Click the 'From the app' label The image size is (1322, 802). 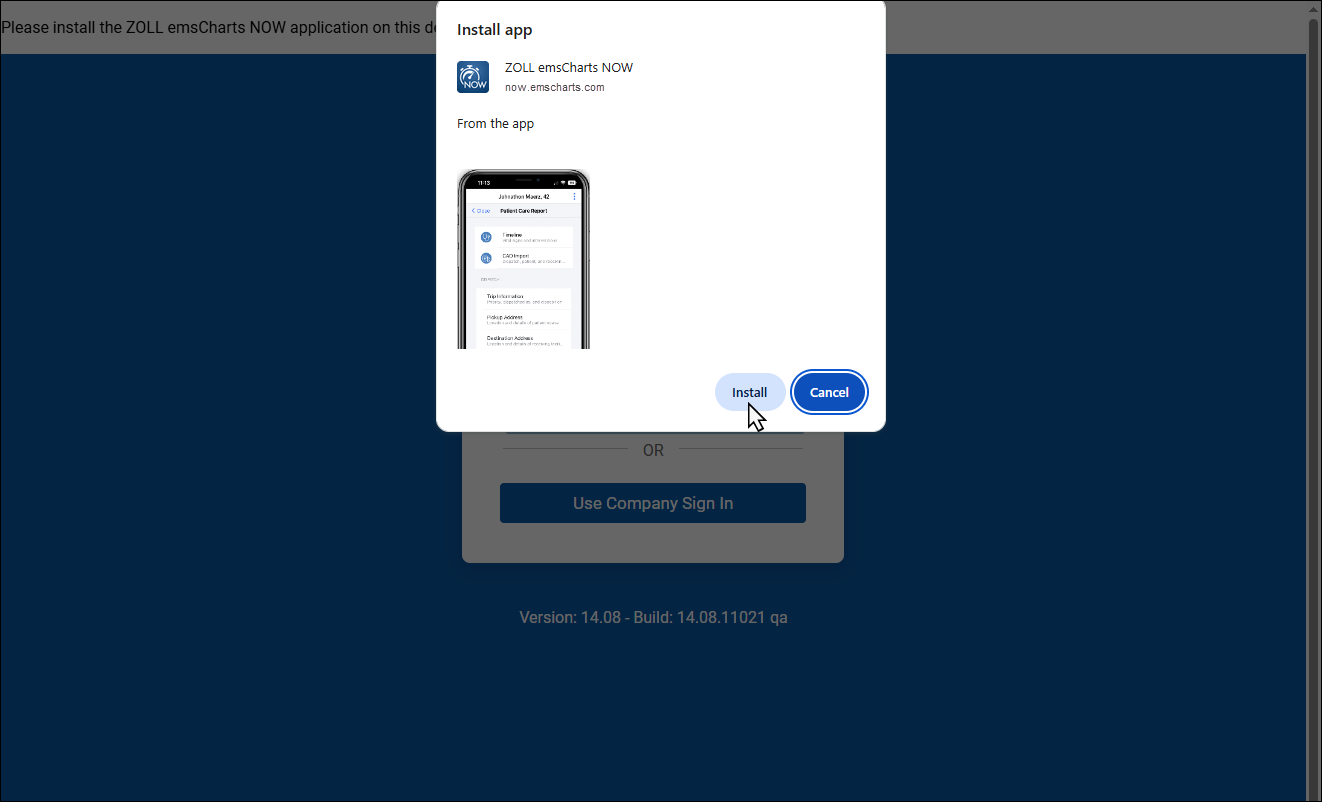point(495,124)
